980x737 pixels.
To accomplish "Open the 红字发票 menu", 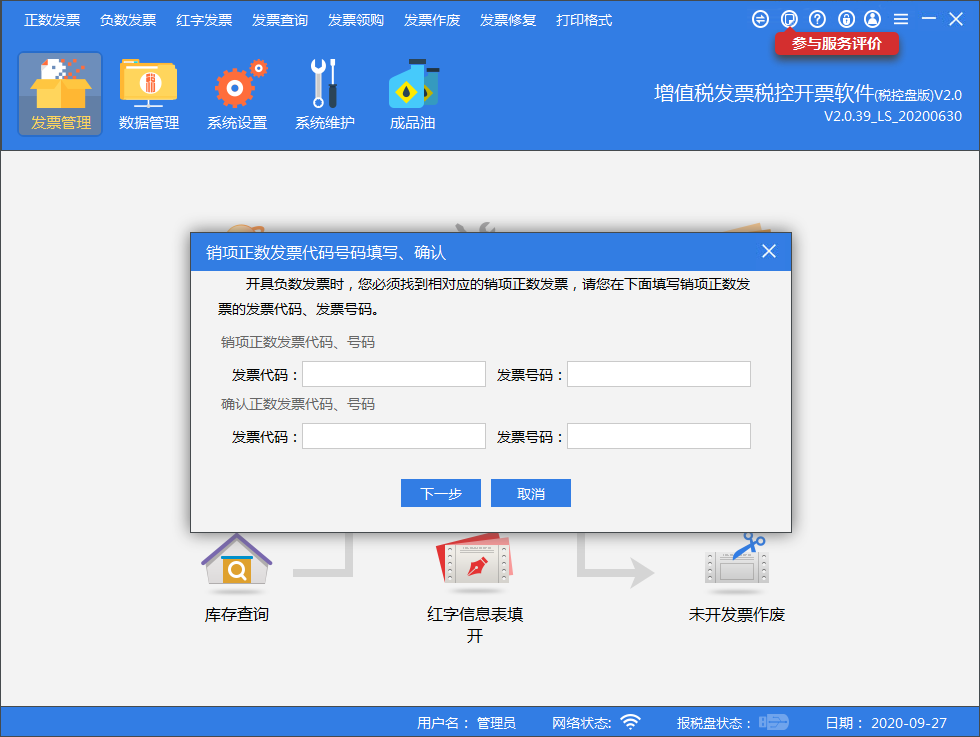I will tap(204, 20).
